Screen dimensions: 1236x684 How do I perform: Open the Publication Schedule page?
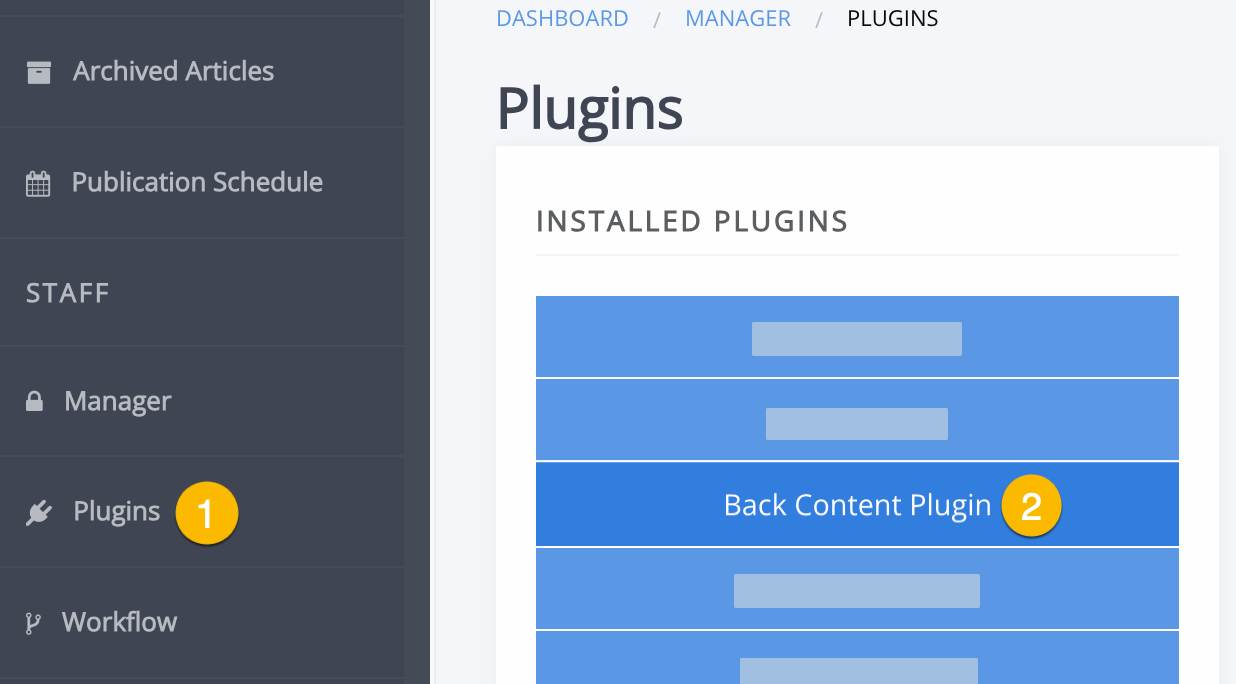(196, 181)
